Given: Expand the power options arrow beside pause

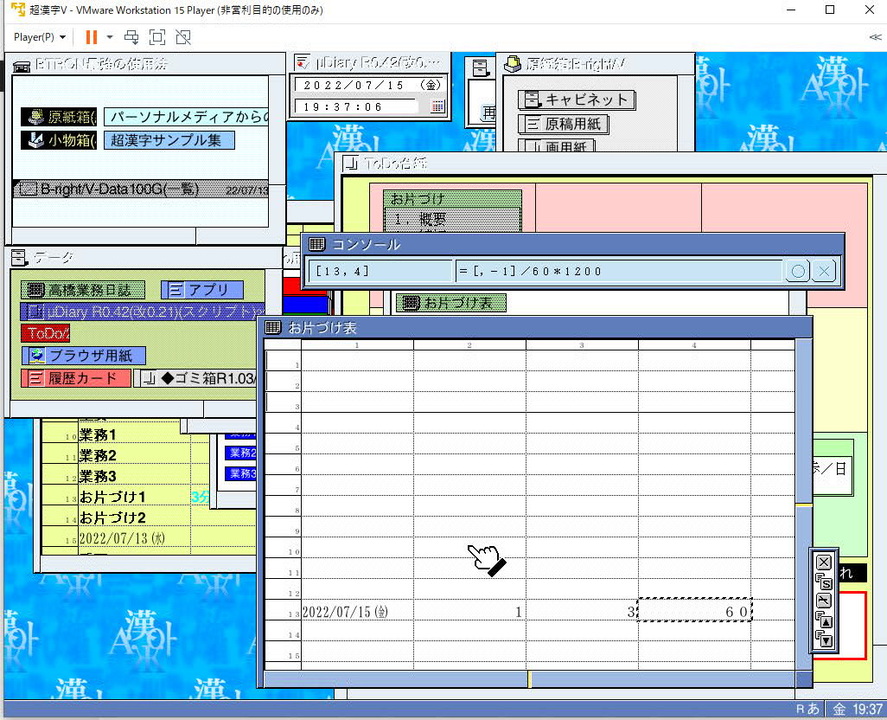Looking at the screenshot, I should point(110,37).
